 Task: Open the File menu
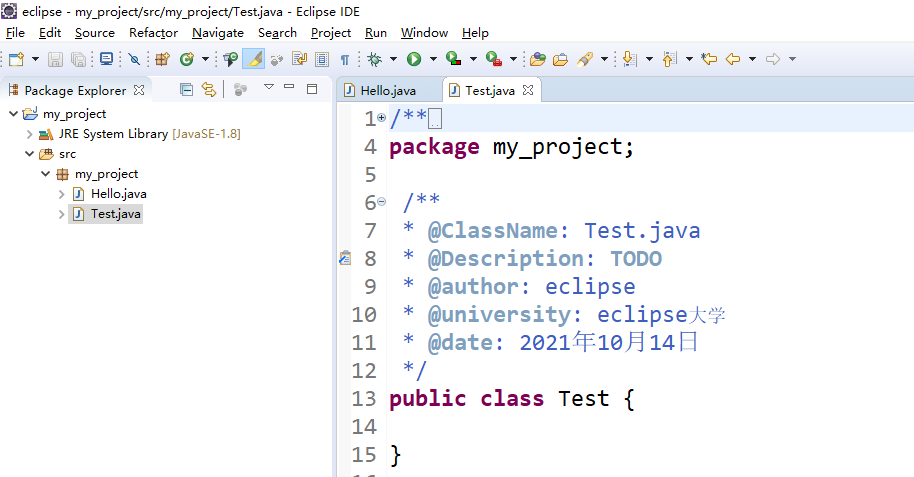[x=15, y=33]
